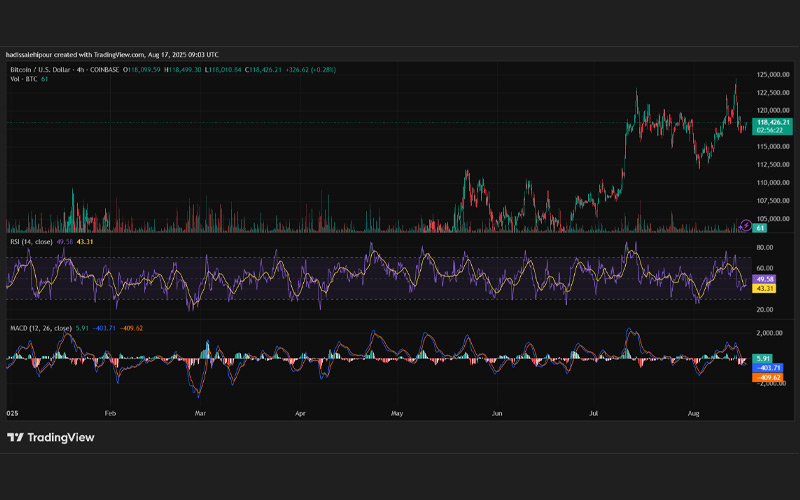
Task: Click the chart creation caption mentioning hadissalehipour
Action: [x=112, y=55]
